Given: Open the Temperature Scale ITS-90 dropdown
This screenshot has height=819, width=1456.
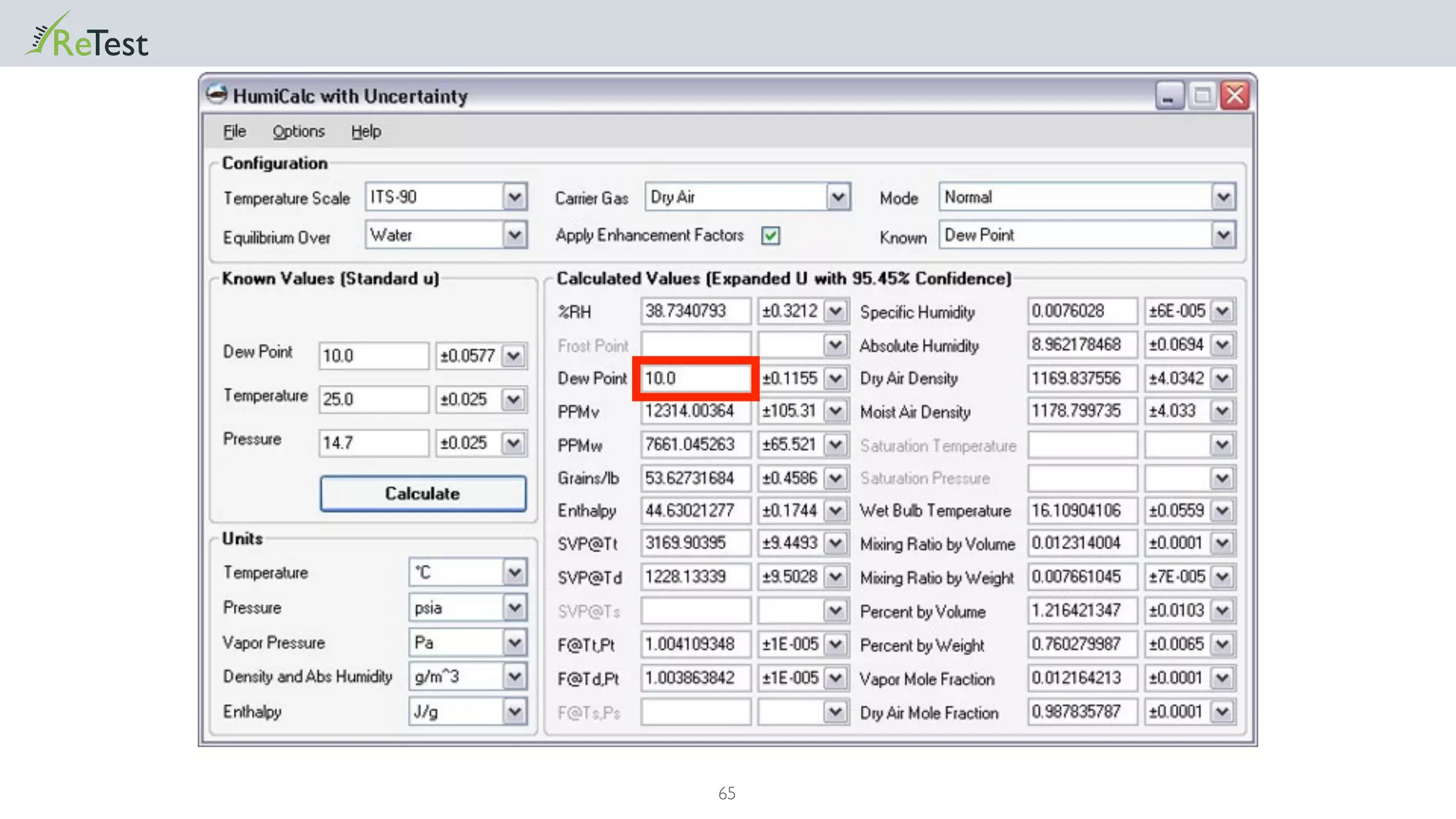Looking at the screenshot, I should pyautogui.click(x=514, y=197).
